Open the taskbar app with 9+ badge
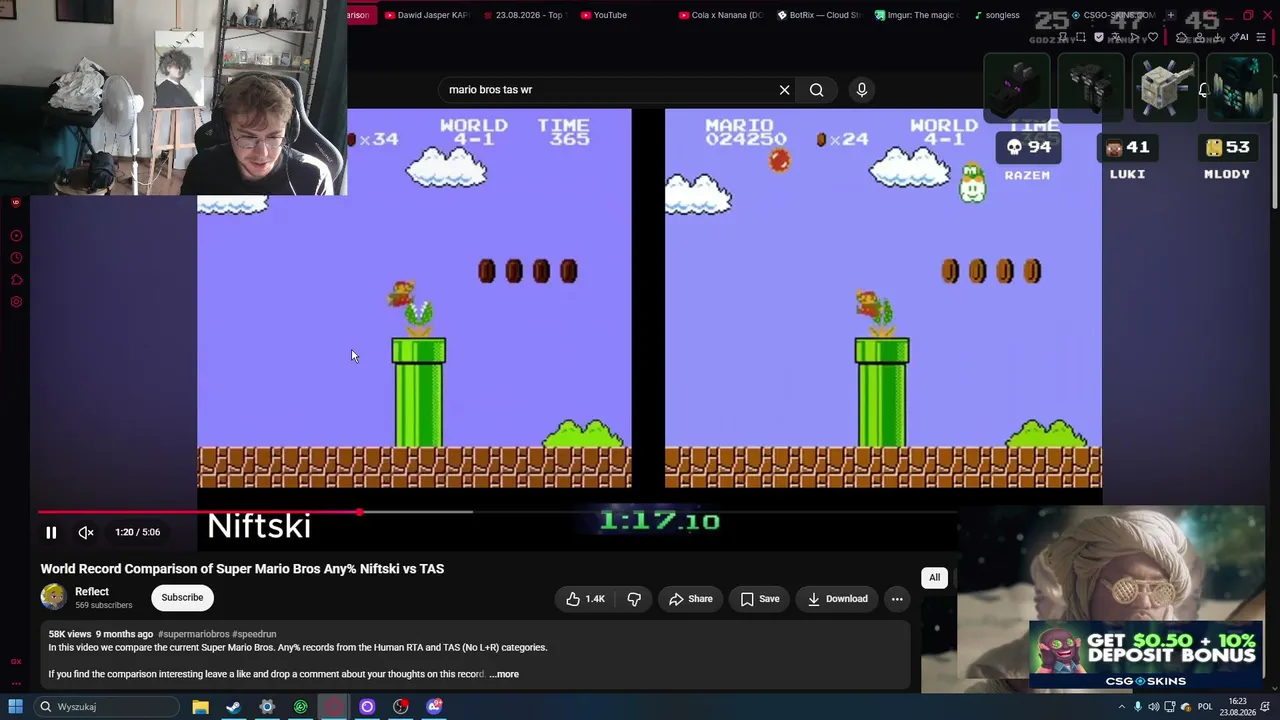Screen dimensions: 1280x720 click(435, 707)
